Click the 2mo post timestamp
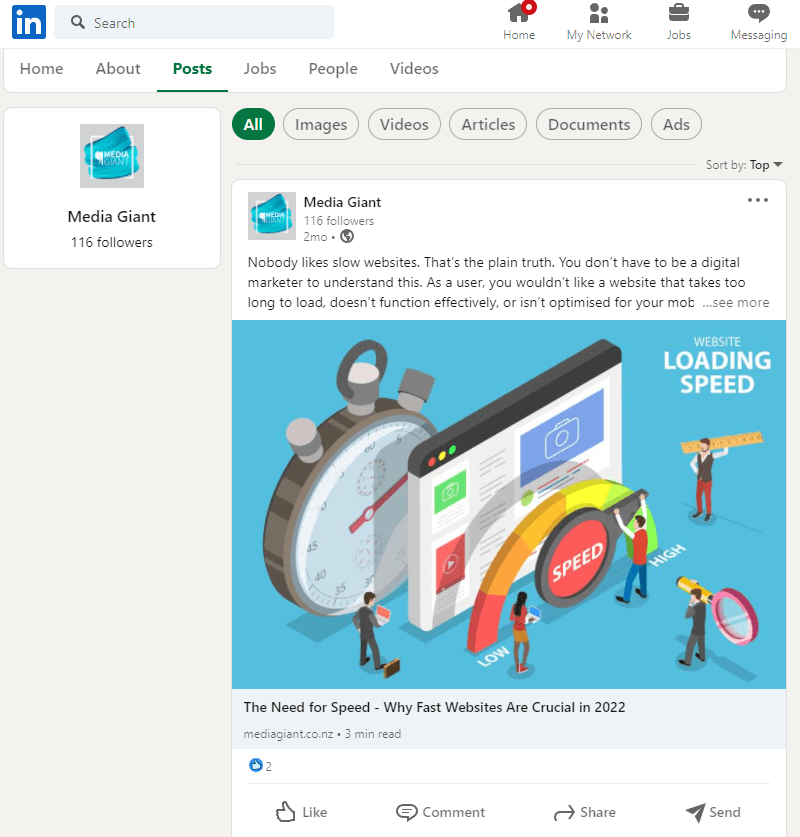The height and width of the screenshot is (837, 800). [315, 237]
